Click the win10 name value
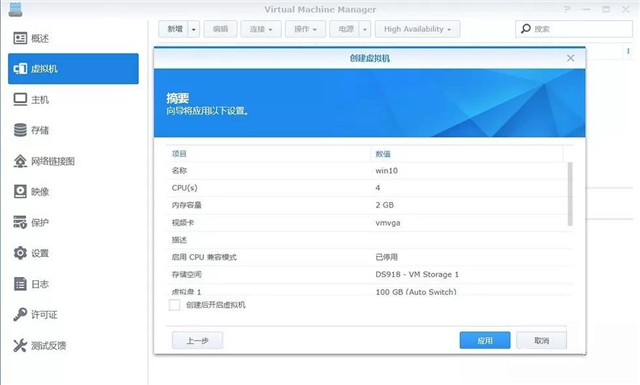 tap(387, 171)
